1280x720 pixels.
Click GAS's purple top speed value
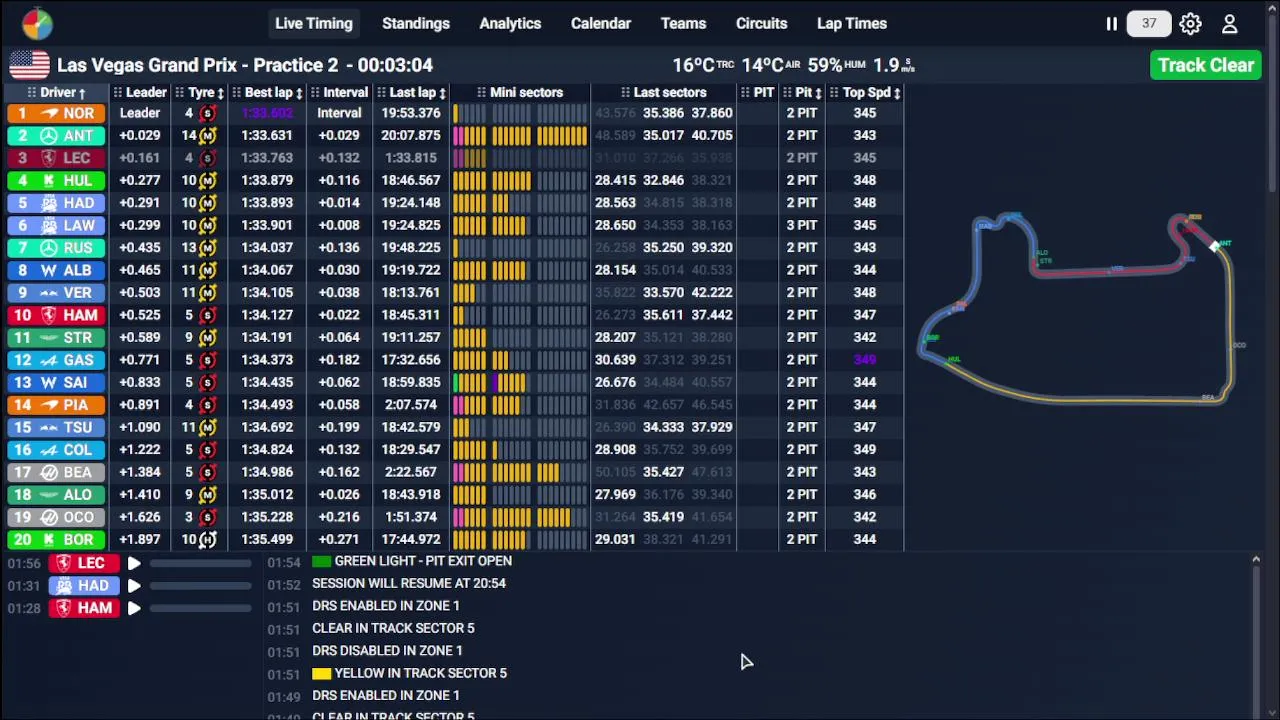(x=865, y=360)
